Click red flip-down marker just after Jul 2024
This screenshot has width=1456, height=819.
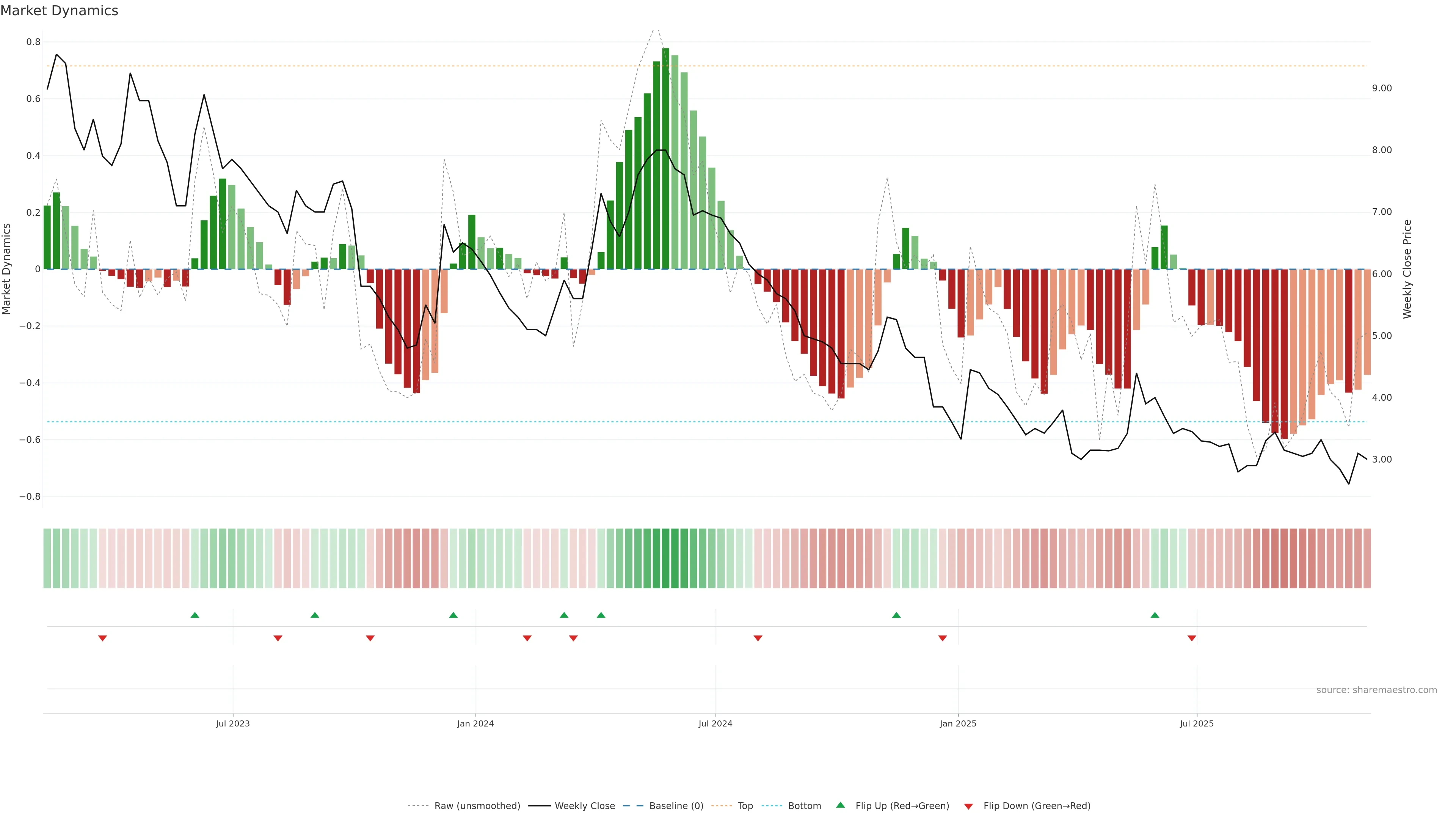coord(758,638)
